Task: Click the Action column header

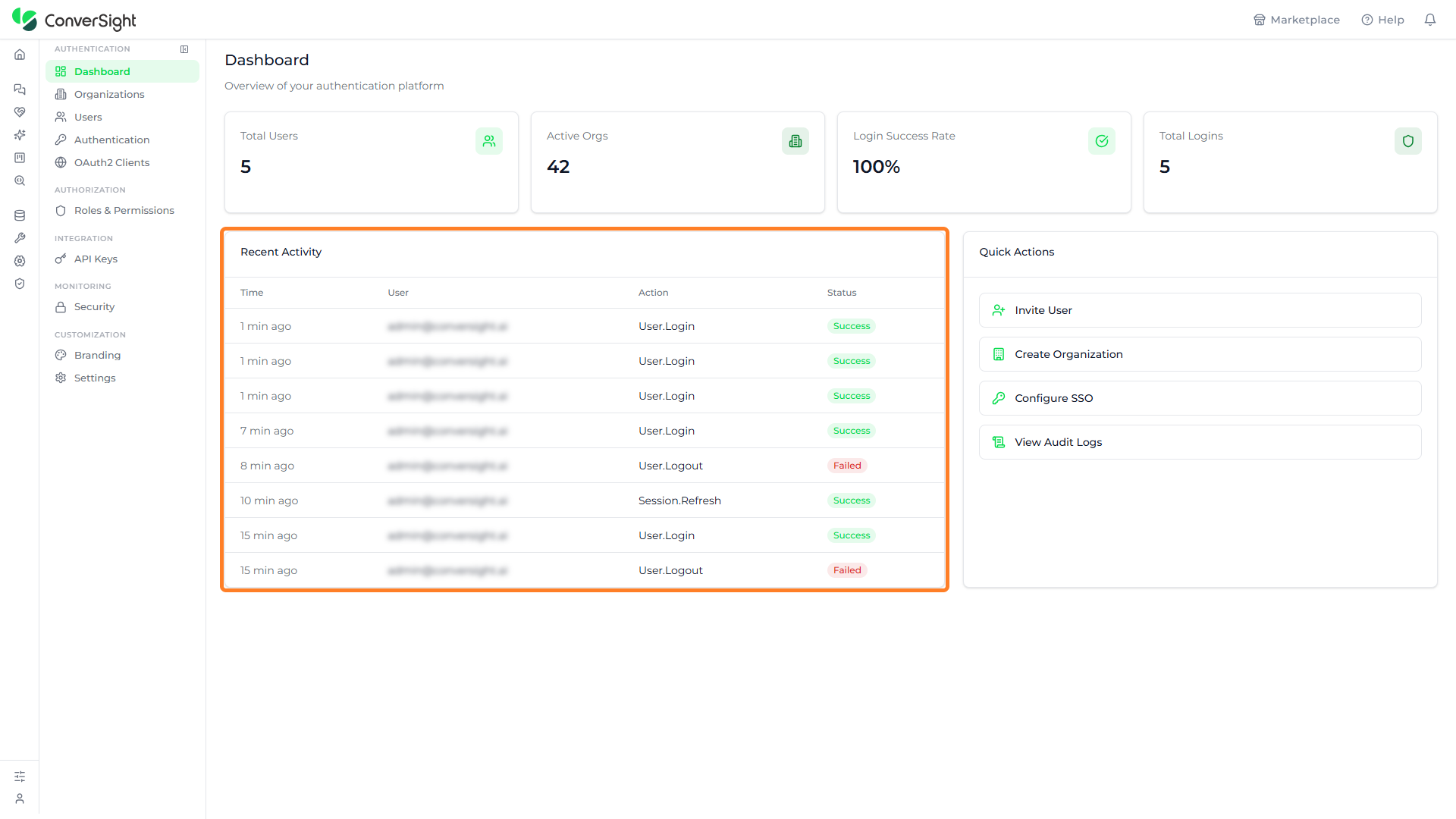Action: tap(653, 293)
